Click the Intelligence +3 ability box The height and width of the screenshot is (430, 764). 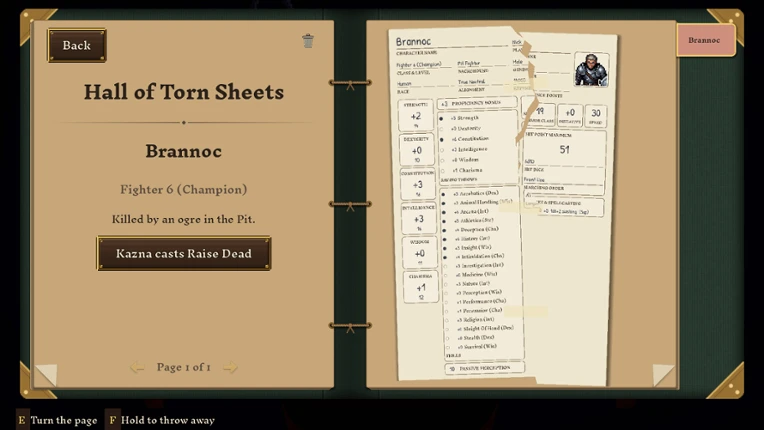[419, 218]
